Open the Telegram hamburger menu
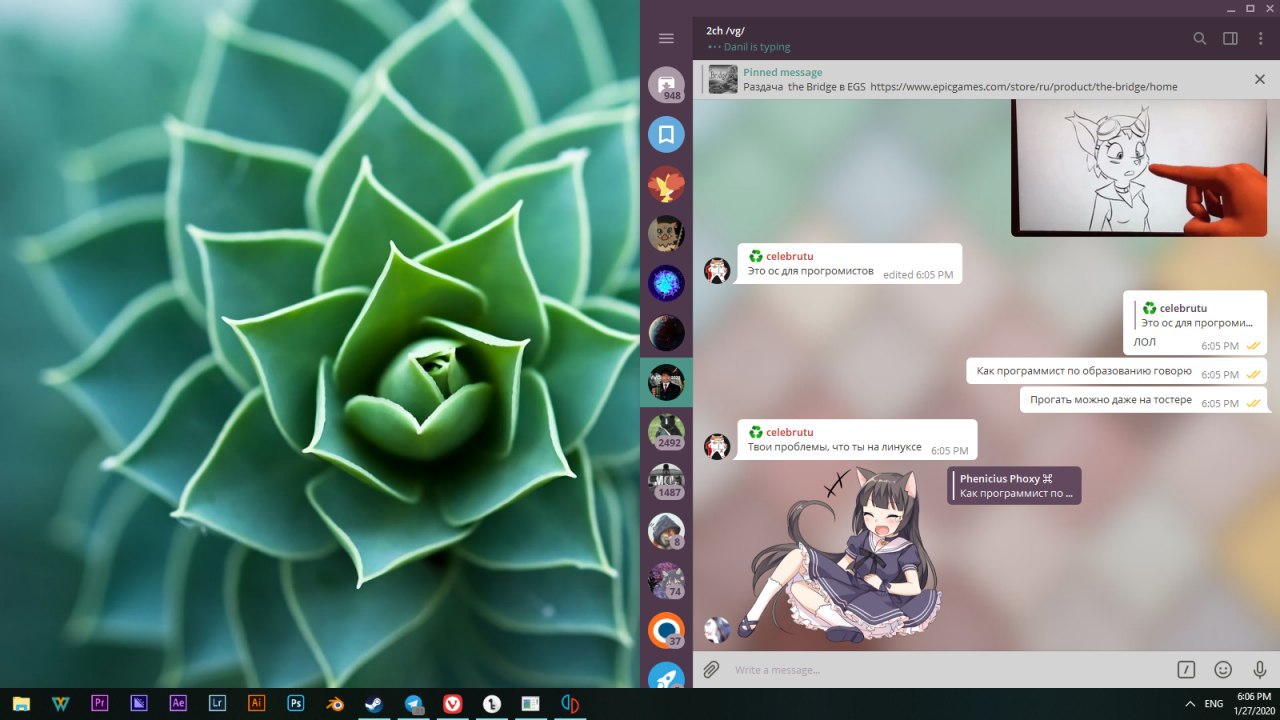The image size is (1280, 720). (666, 39)
